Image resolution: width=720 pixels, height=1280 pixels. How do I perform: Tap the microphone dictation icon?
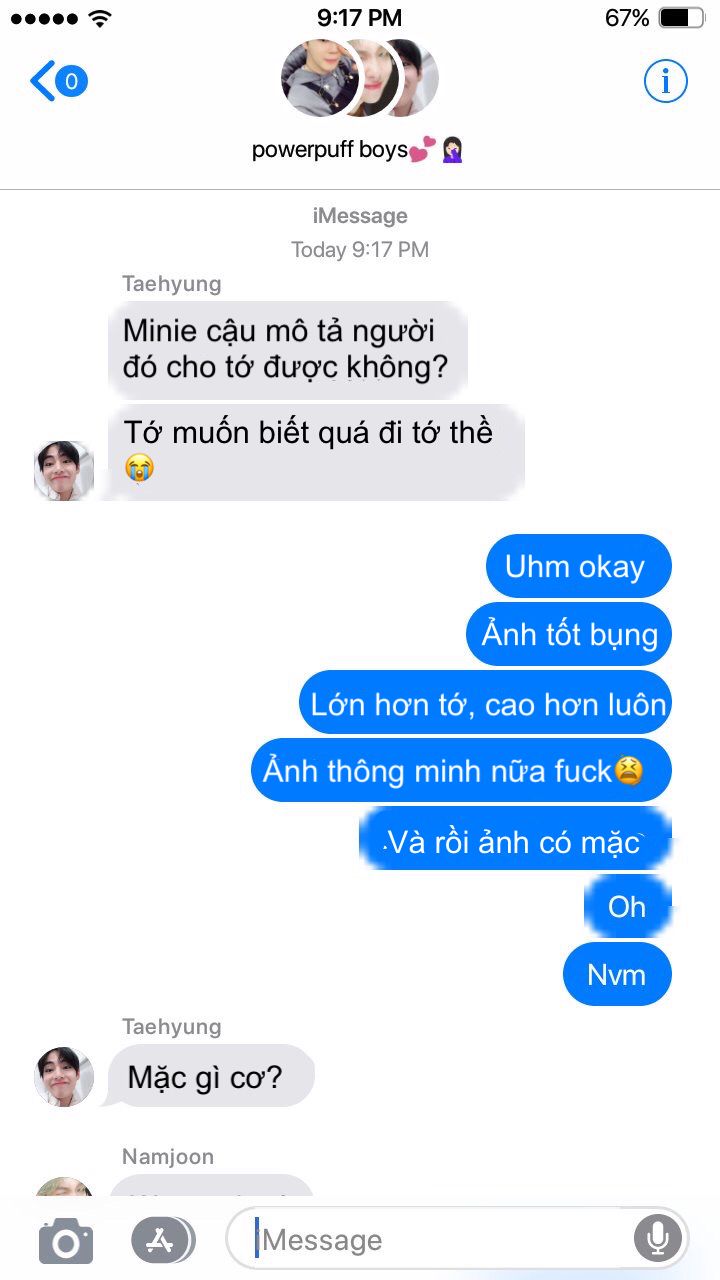657,1240
